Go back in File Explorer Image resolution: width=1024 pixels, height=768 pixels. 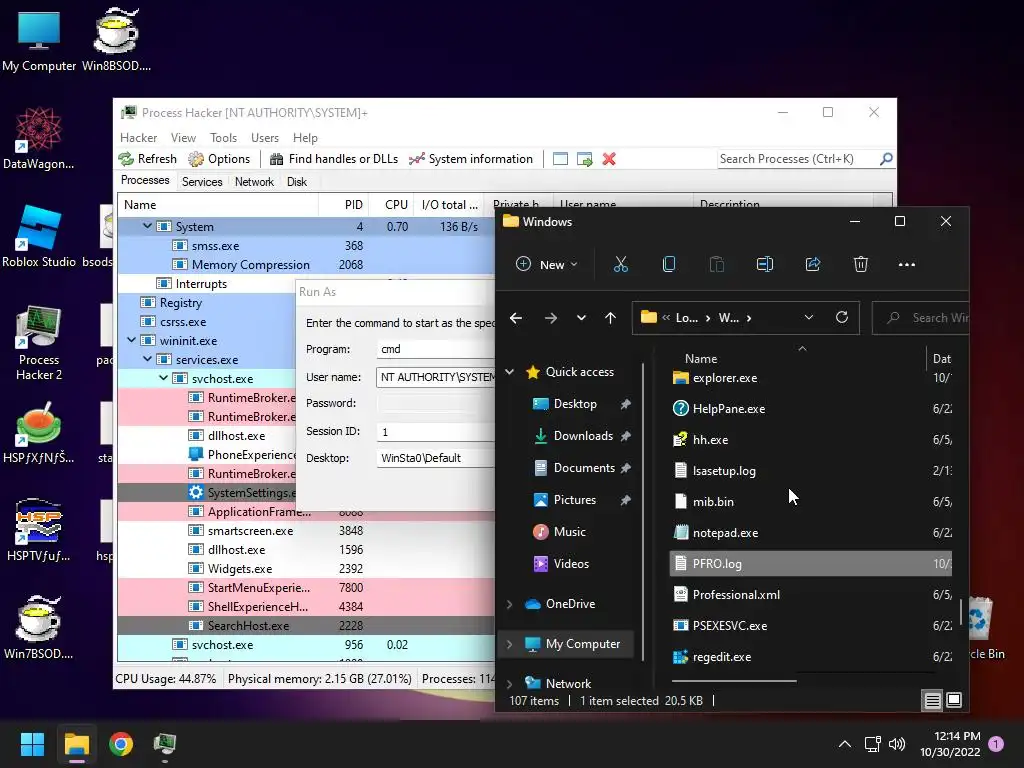[x=516, y=318]
